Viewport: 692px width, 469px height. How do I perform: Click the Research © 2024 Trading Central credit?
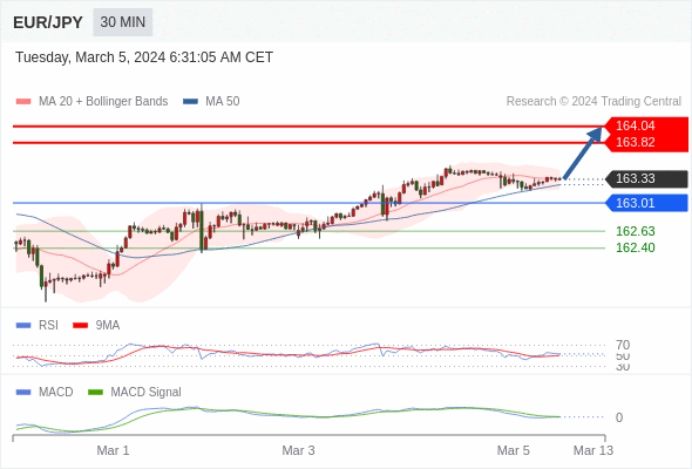pos(594,101)
